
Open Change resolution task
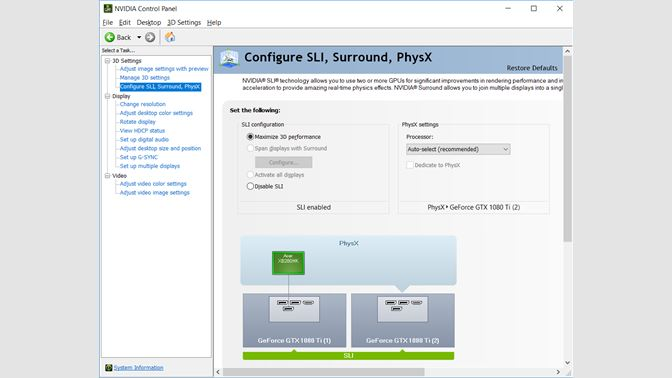tap(142, 104)
